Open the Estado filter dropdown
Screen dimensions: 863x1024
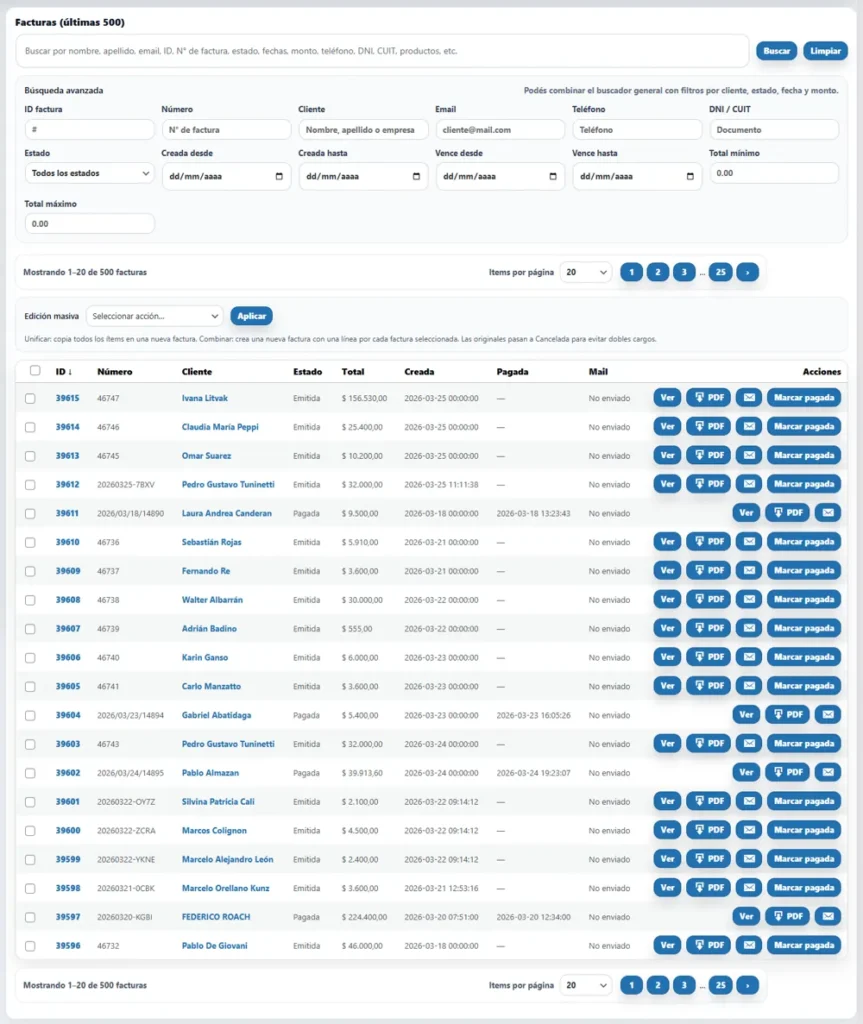[x=89, y=173]
